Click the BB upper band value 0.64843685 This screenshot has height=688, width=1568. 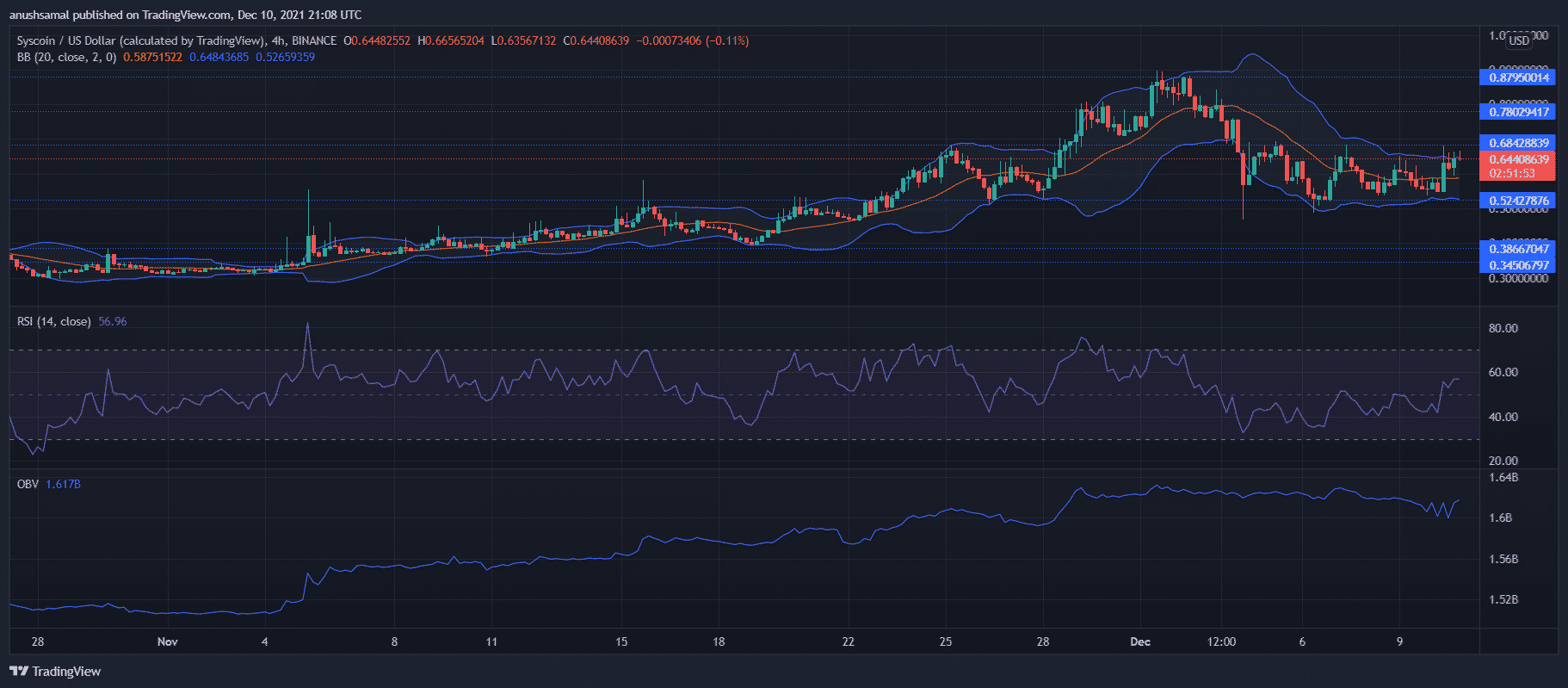219,57
